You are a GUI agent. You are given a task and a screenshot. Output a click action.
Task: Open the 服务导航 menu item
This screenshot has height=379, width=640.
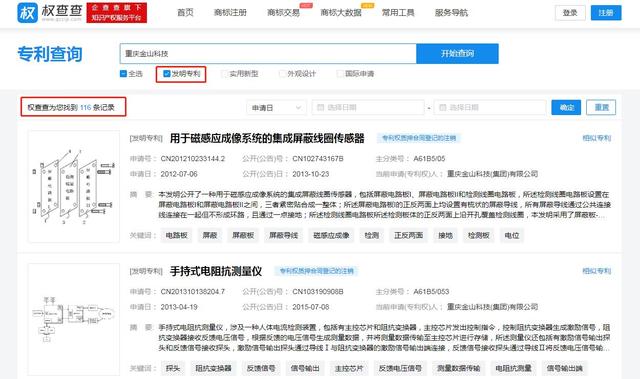451,13
